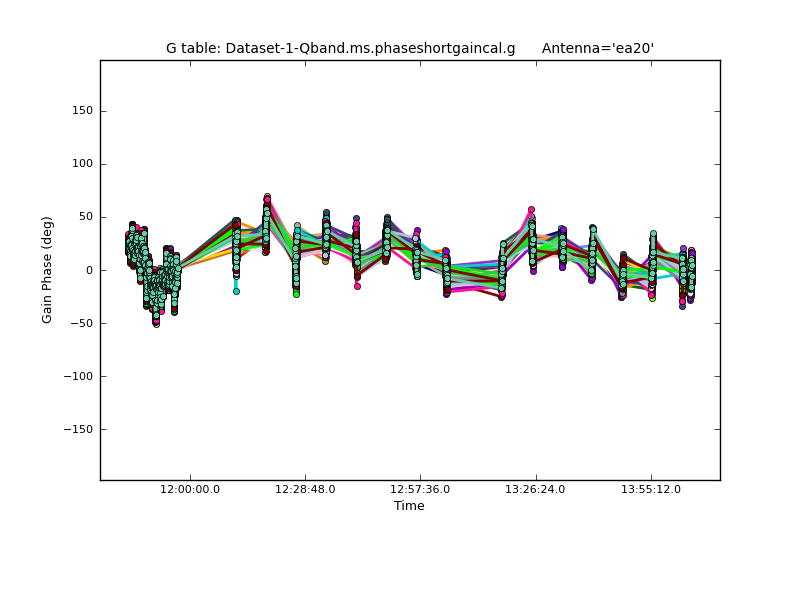Click the −150 y-axis tick label
This screenshot has width=800, height=600.
point(77,429)
